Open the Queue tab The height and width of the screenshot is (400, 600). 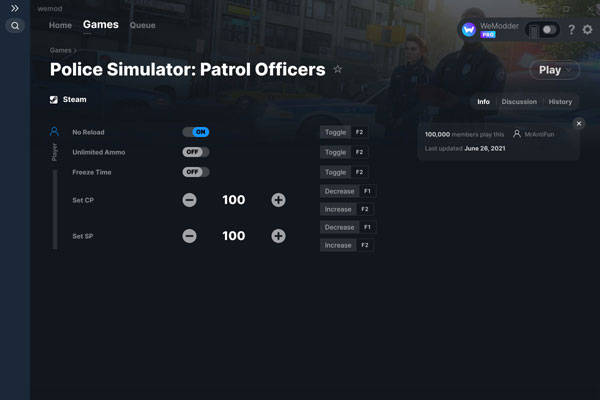142,25
